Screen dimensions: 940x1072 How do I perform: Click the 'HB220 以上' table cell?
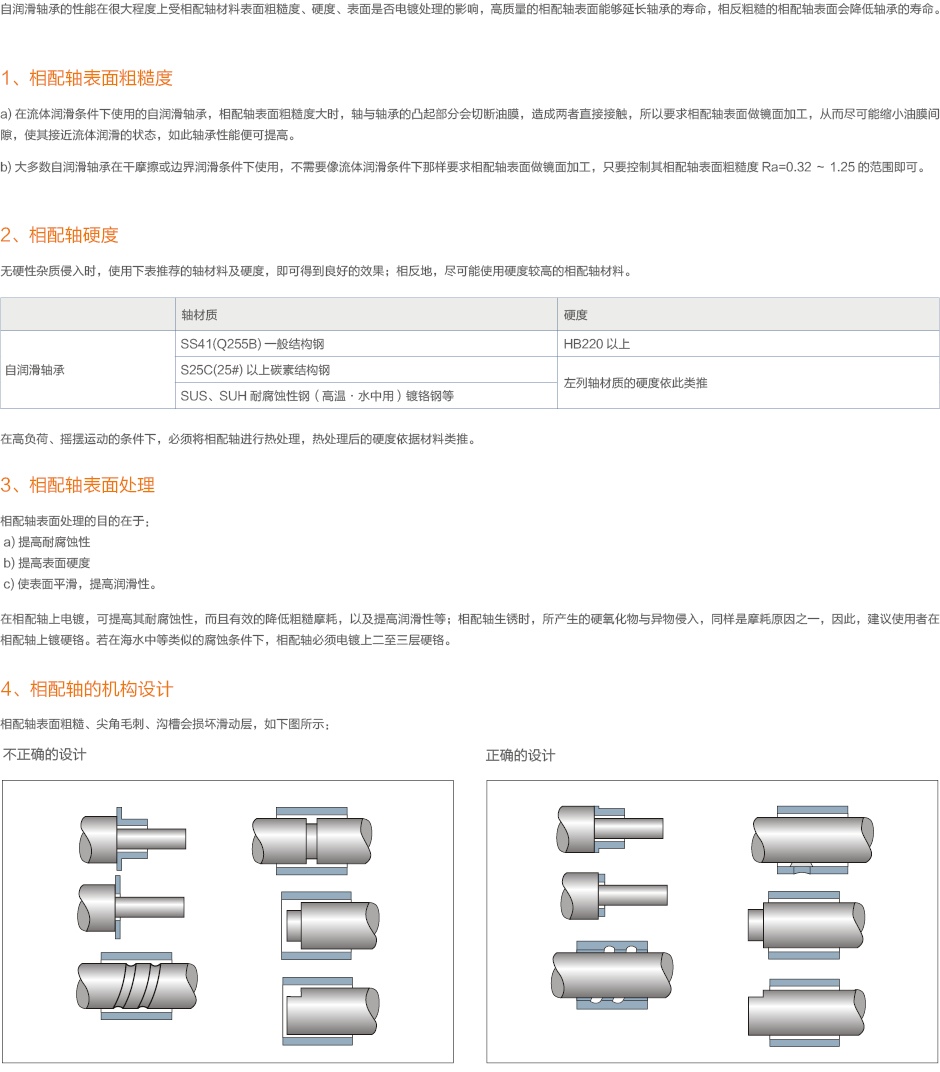pos(597,344)
